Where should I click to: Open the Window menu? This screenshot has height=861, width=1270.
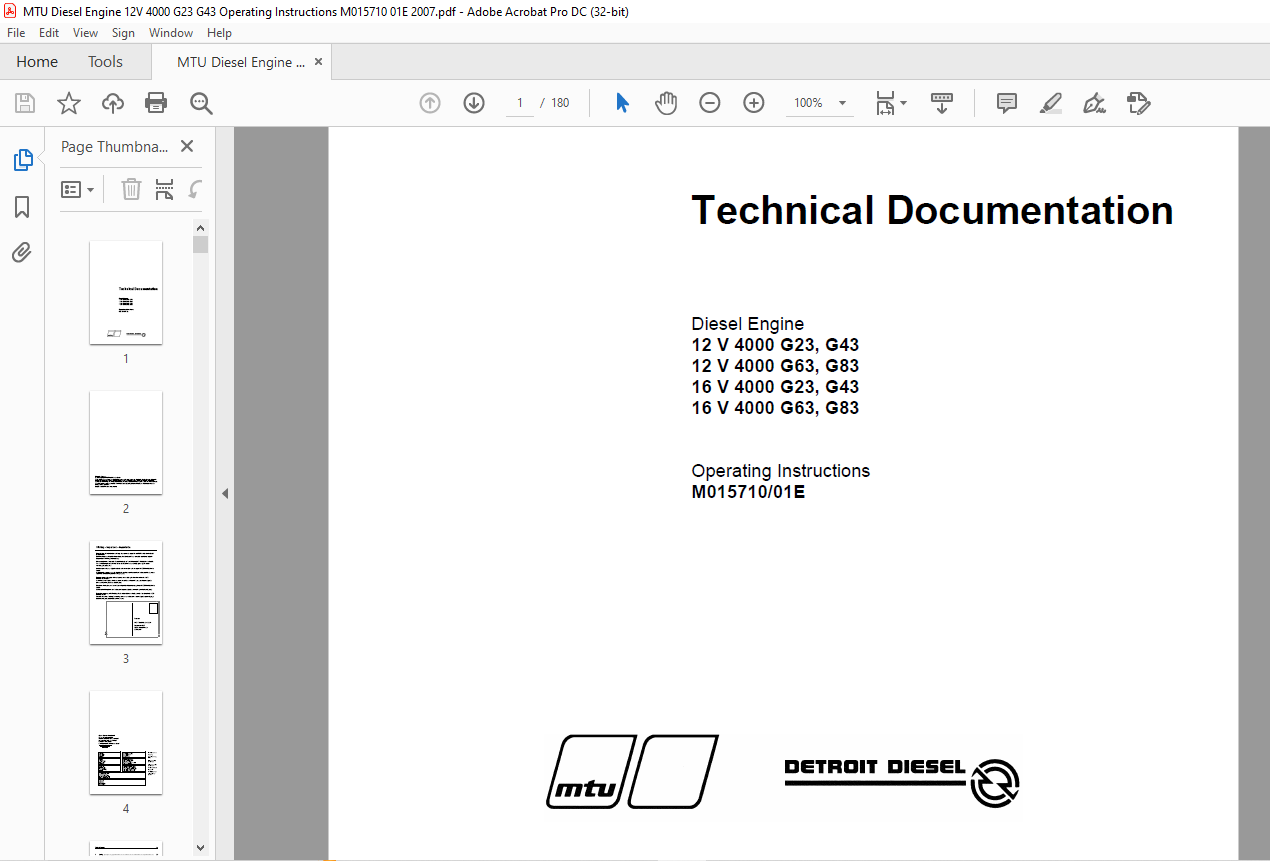click(x=171, y=33)
